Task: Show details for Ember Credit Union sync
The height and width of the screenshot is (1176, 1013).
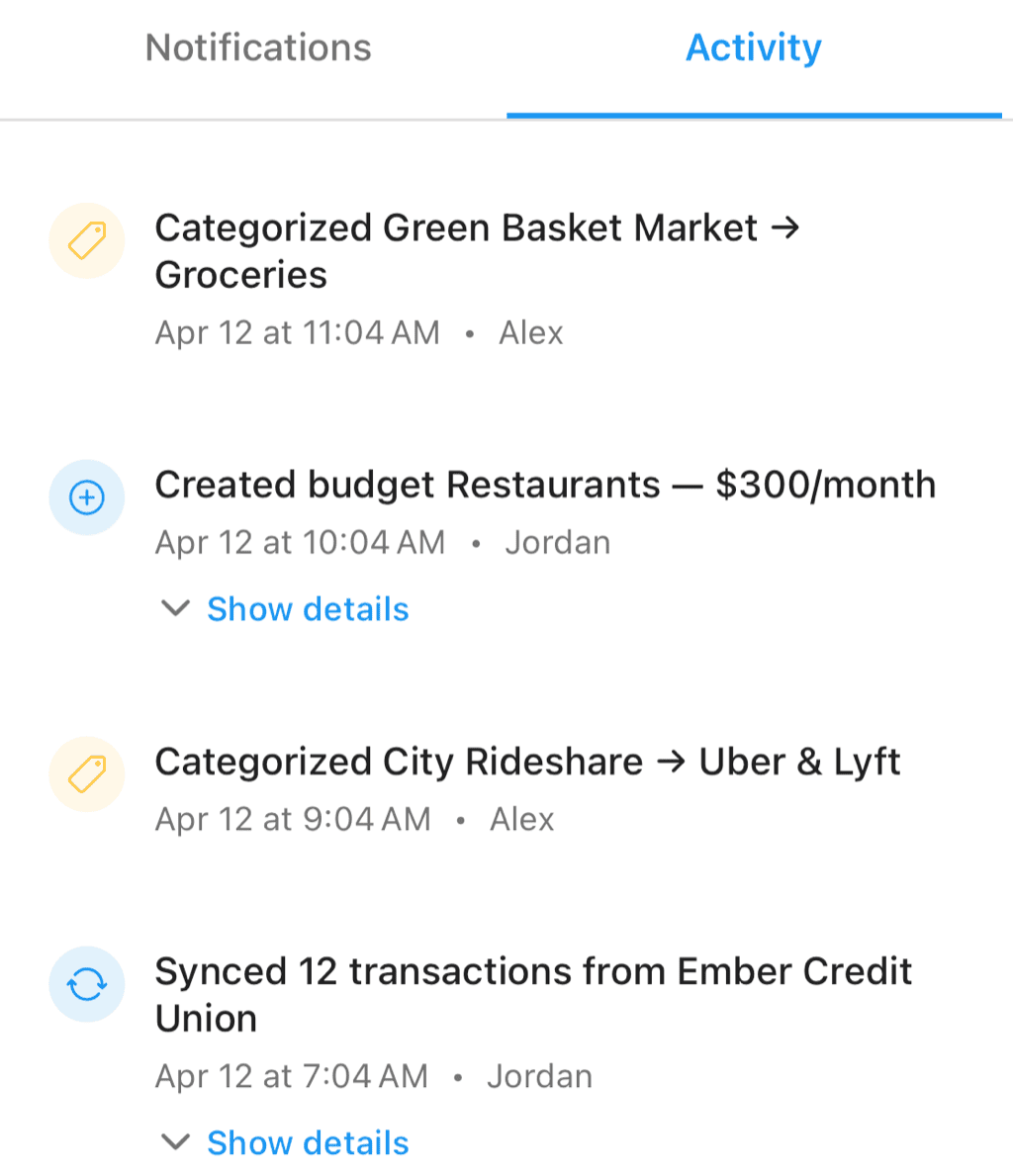Action: (308, 1143)
